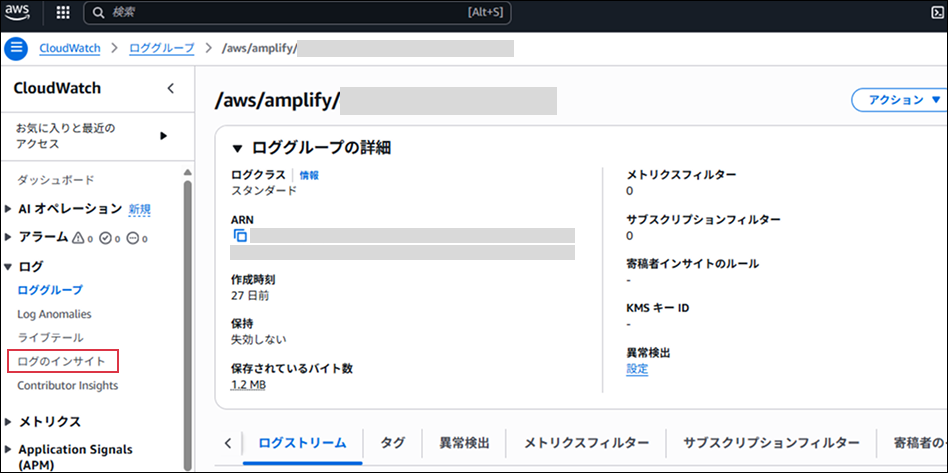Collapse the CloudWatch sidebar with chevron
Viewport: 948px width, 473px height.
tap(170, 88)
